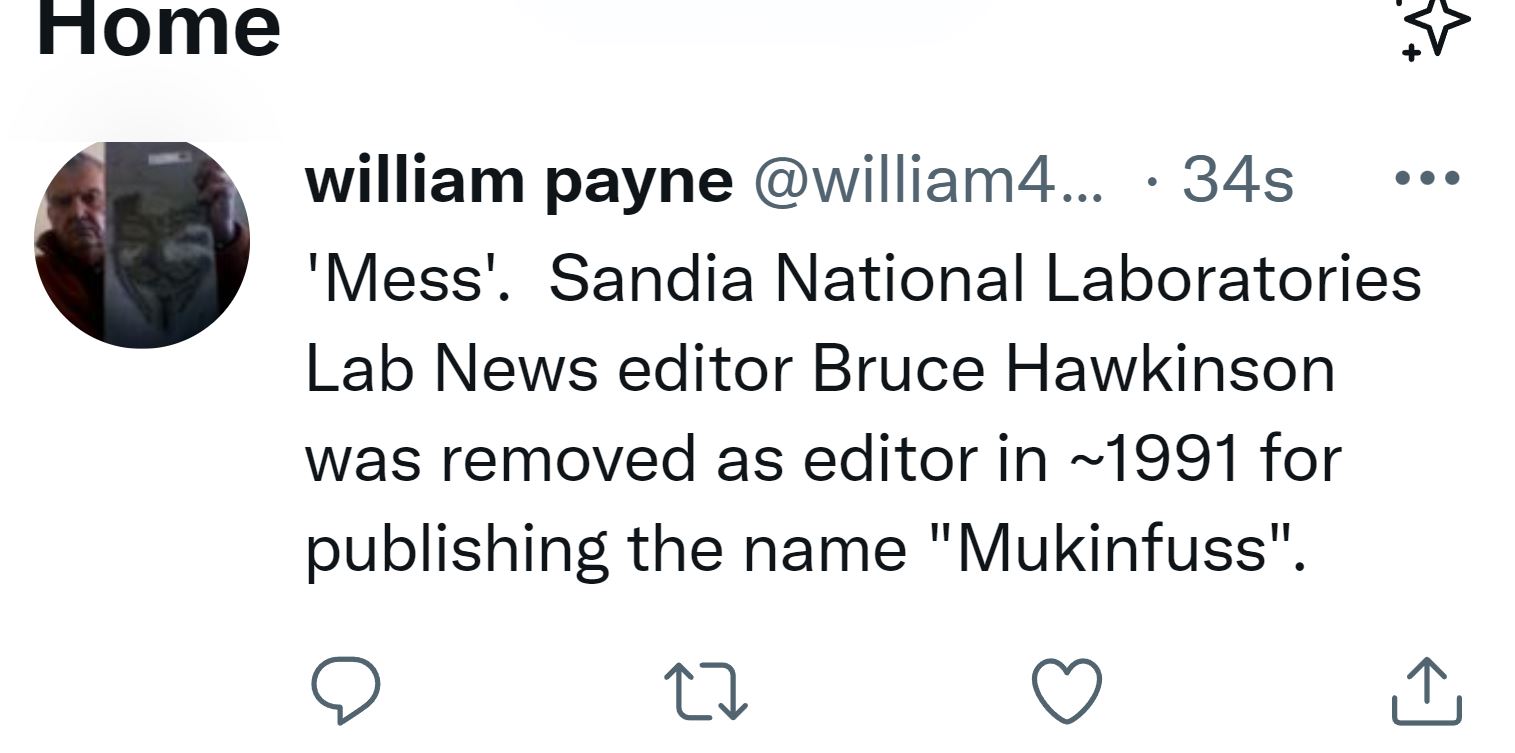Viewport: 1515px width, 753px height.
Task: Share the tweet using the upload arrow icon
Action: click(1428, 690)
